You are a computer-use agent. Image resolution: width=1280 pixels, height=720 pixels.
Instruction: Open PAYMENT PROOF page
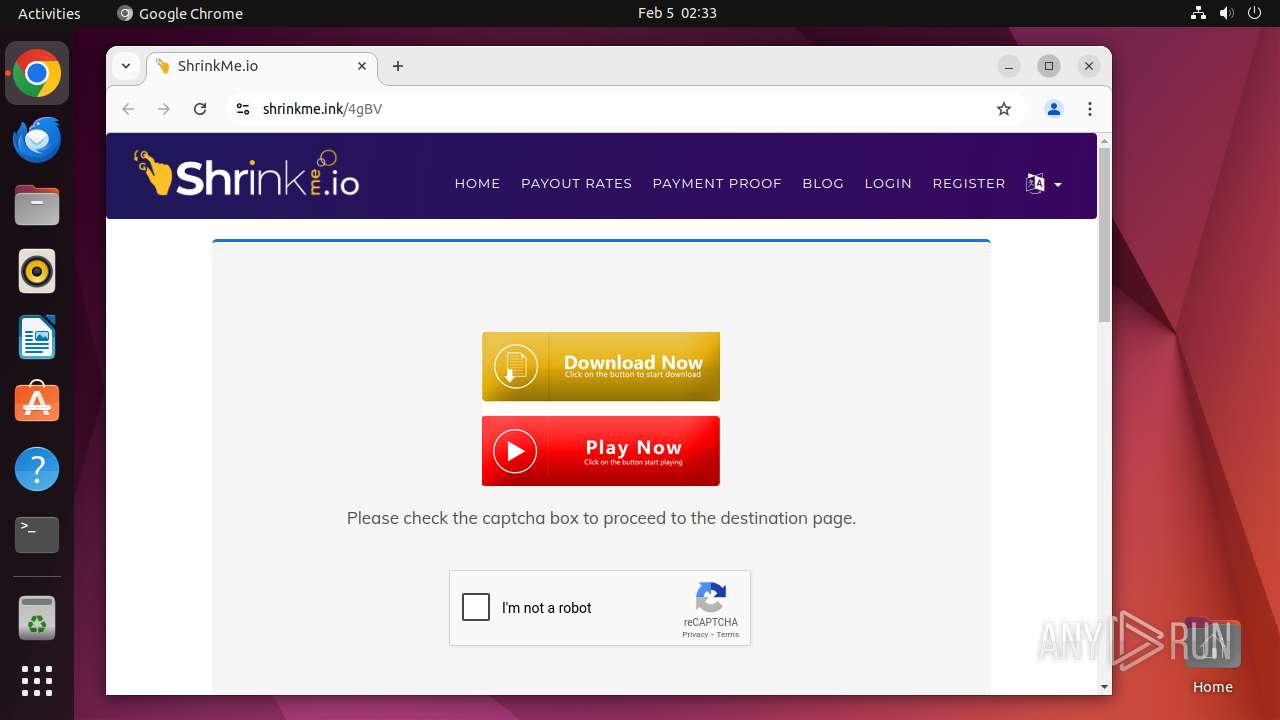[717, 184]
